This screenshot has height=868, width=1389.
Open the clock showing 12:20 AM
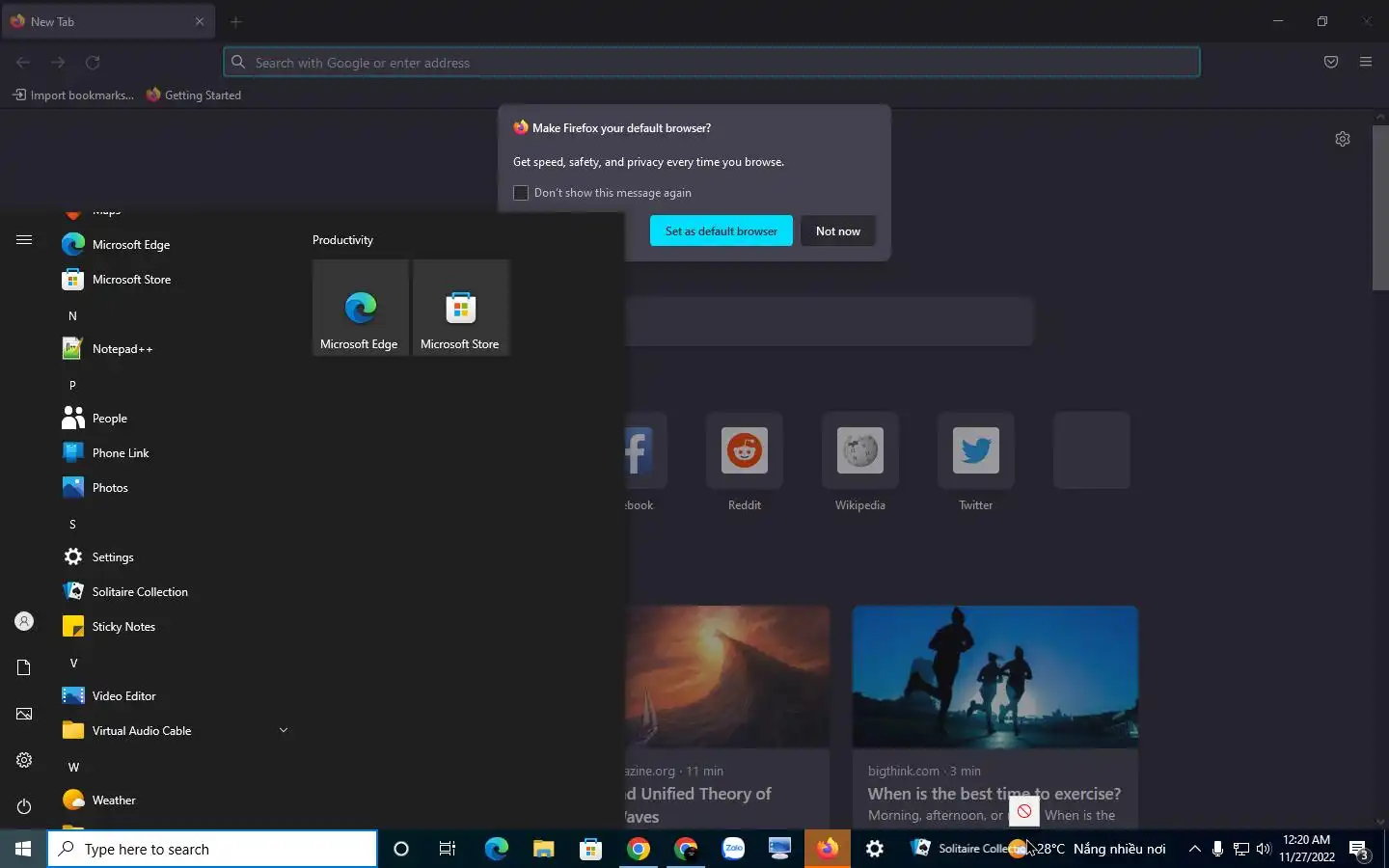click(1307, 849)
